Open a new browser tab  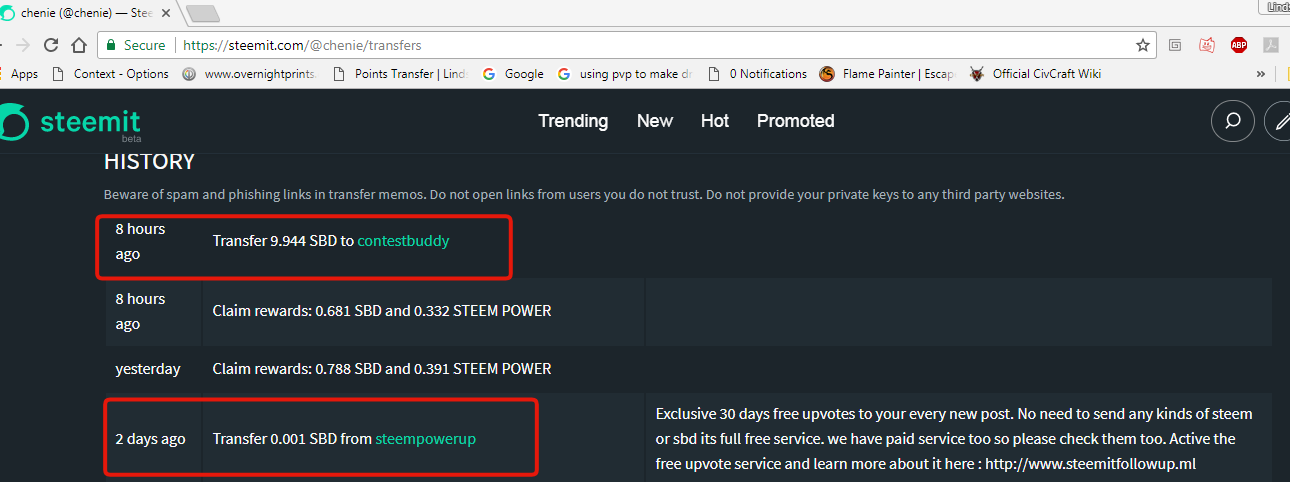[203, 14]
